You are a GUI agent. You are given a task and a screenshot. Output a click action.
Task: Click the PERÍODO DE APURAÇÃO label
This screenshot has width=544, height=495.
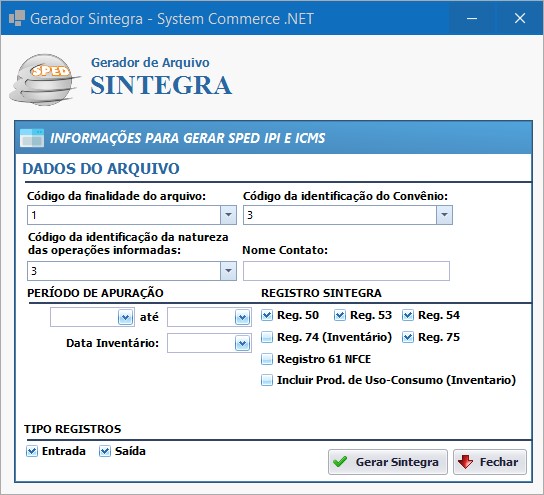coord(95,293)
